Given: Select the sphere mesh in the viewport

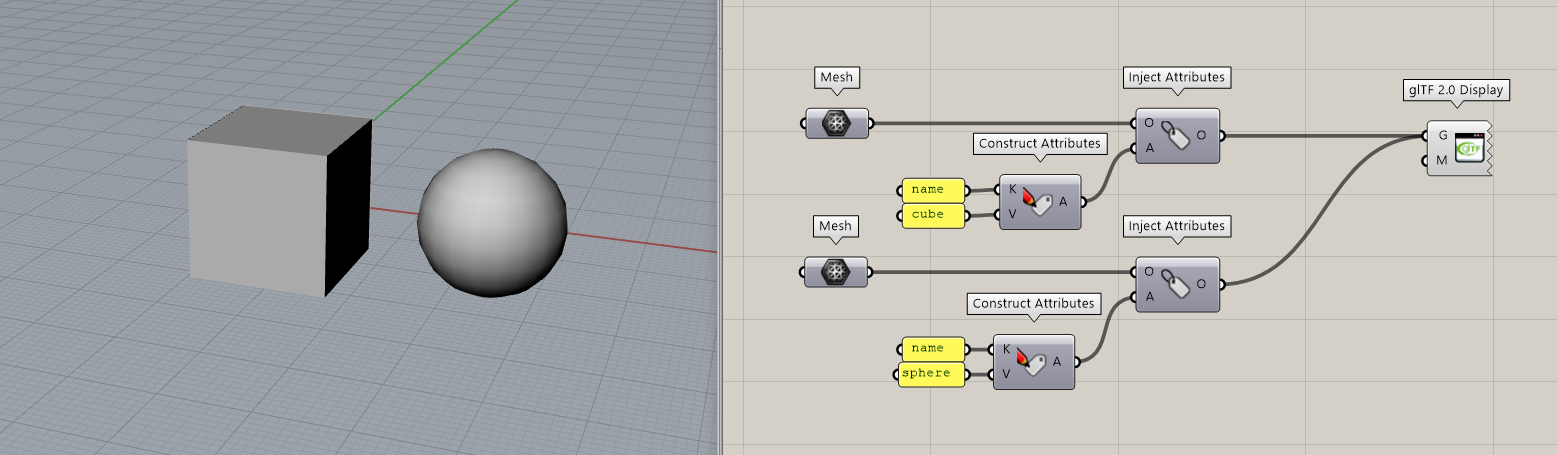Looking at the screenshot, I should [x=490, y=222].
